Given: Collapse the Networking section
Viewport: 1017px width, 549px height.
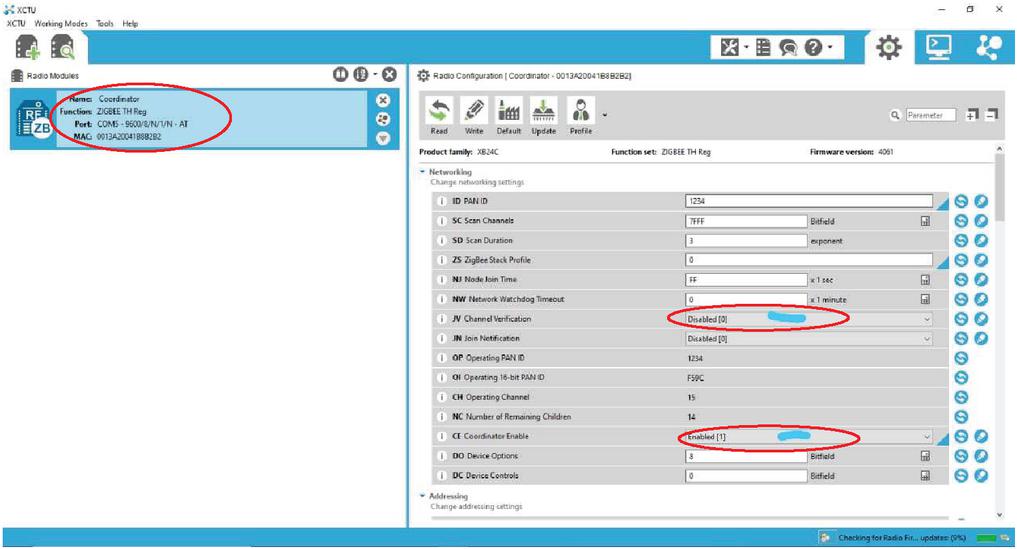Looking at the screenshot, I should pyautogui.click(x=423, y=172).
